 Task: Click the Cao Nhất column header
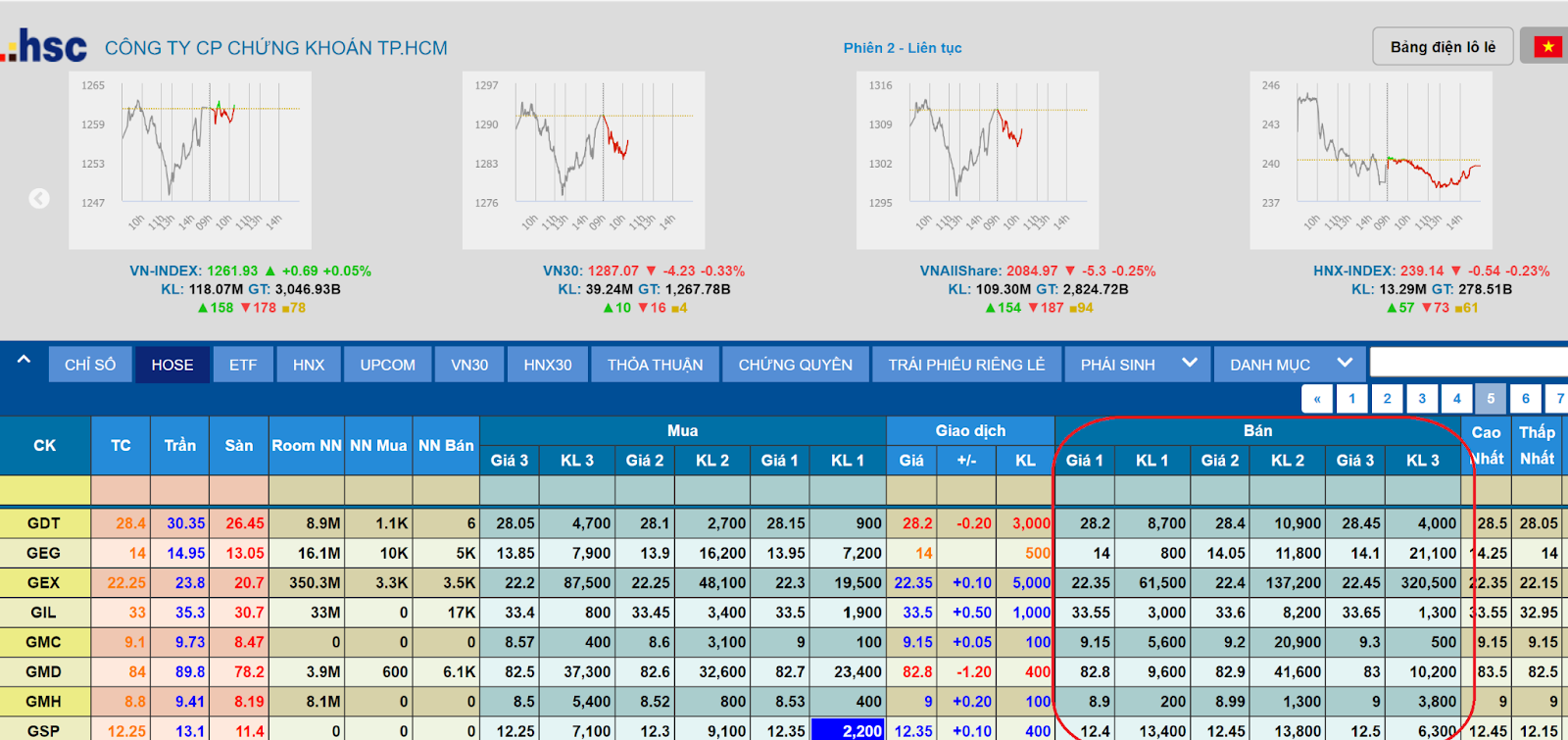[1487, 445]
